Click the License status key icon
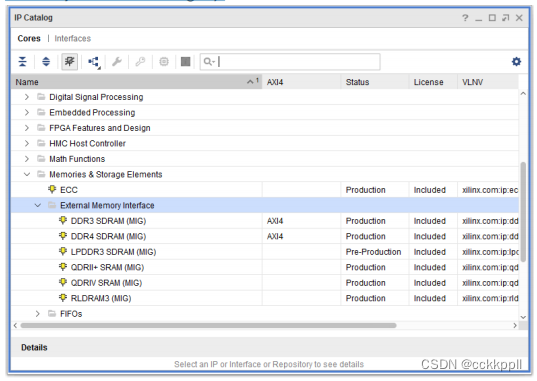The height and width of the screenshot is (381, 537). click(x=140, y=62)
